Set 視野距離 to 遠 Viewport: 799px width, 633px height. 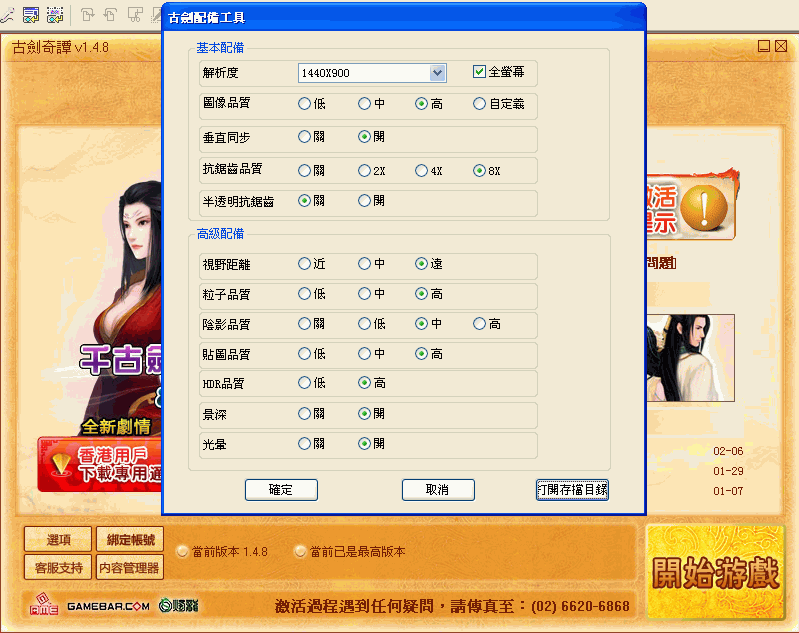tap(421, 263)
